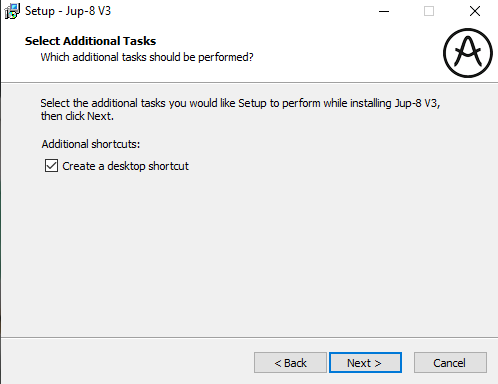Click the 'Additional shortcuts:' group label
The width and height of the screenshot is (498, 384).
(91, 144)
